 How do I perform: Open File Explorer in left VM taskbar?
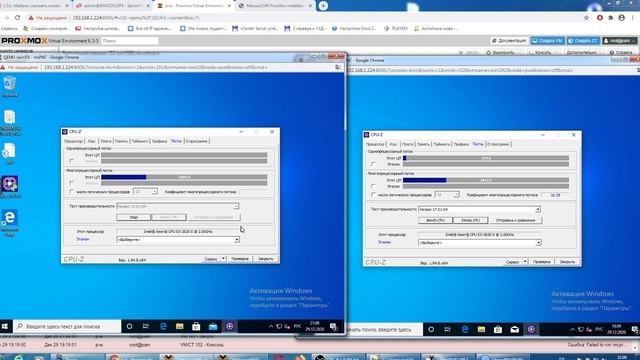[x=180, y=326]
